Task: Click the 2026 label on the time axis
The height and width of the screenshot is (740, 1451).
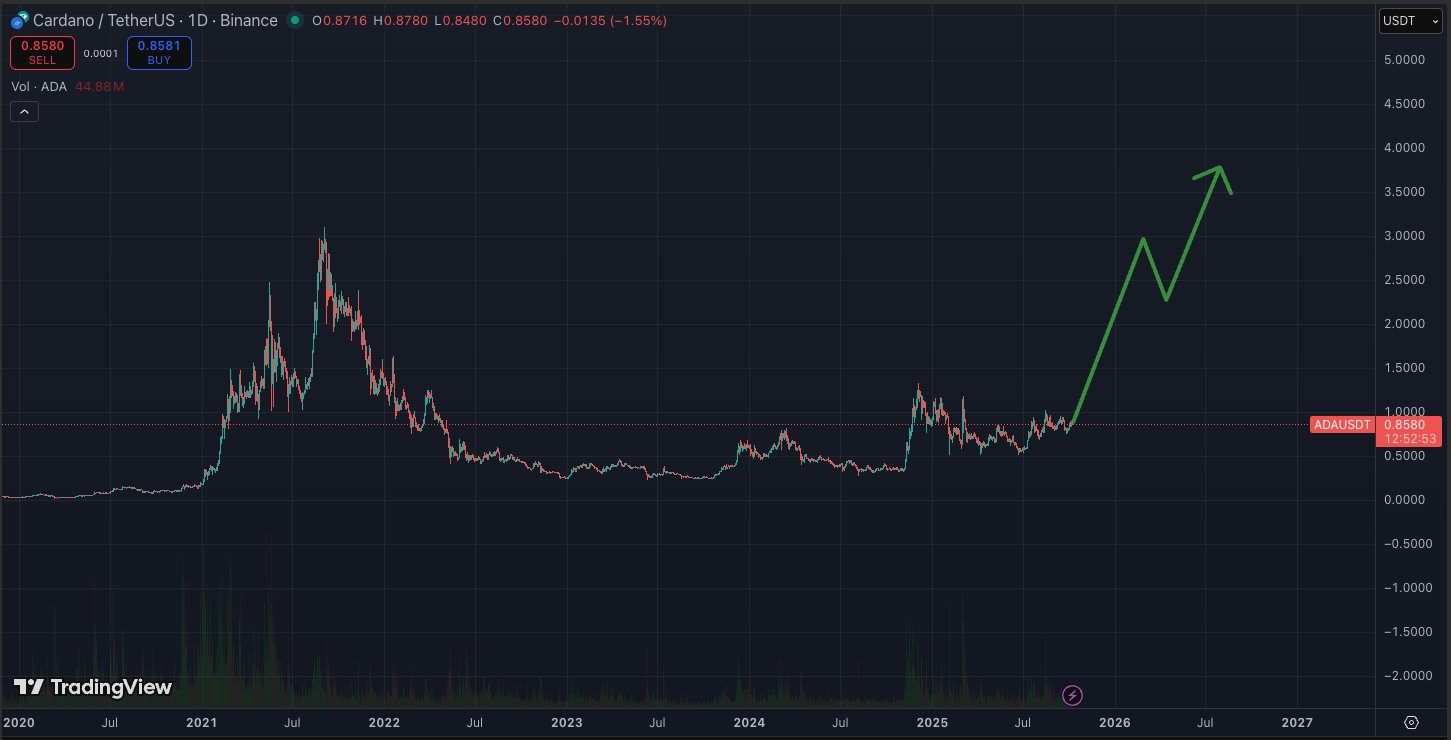Action: click(x=1114, y=722)
